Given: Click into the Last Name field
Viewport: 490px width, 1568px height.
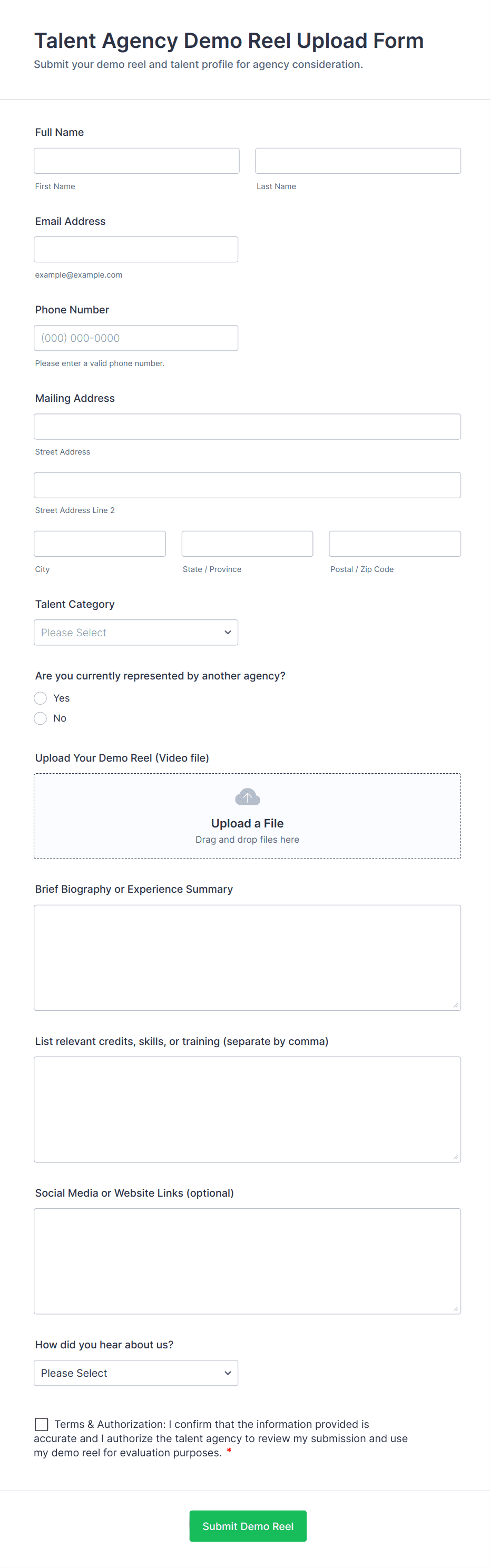Looking at the screenshot, I should pyautogui.click(x=358, y=161).
